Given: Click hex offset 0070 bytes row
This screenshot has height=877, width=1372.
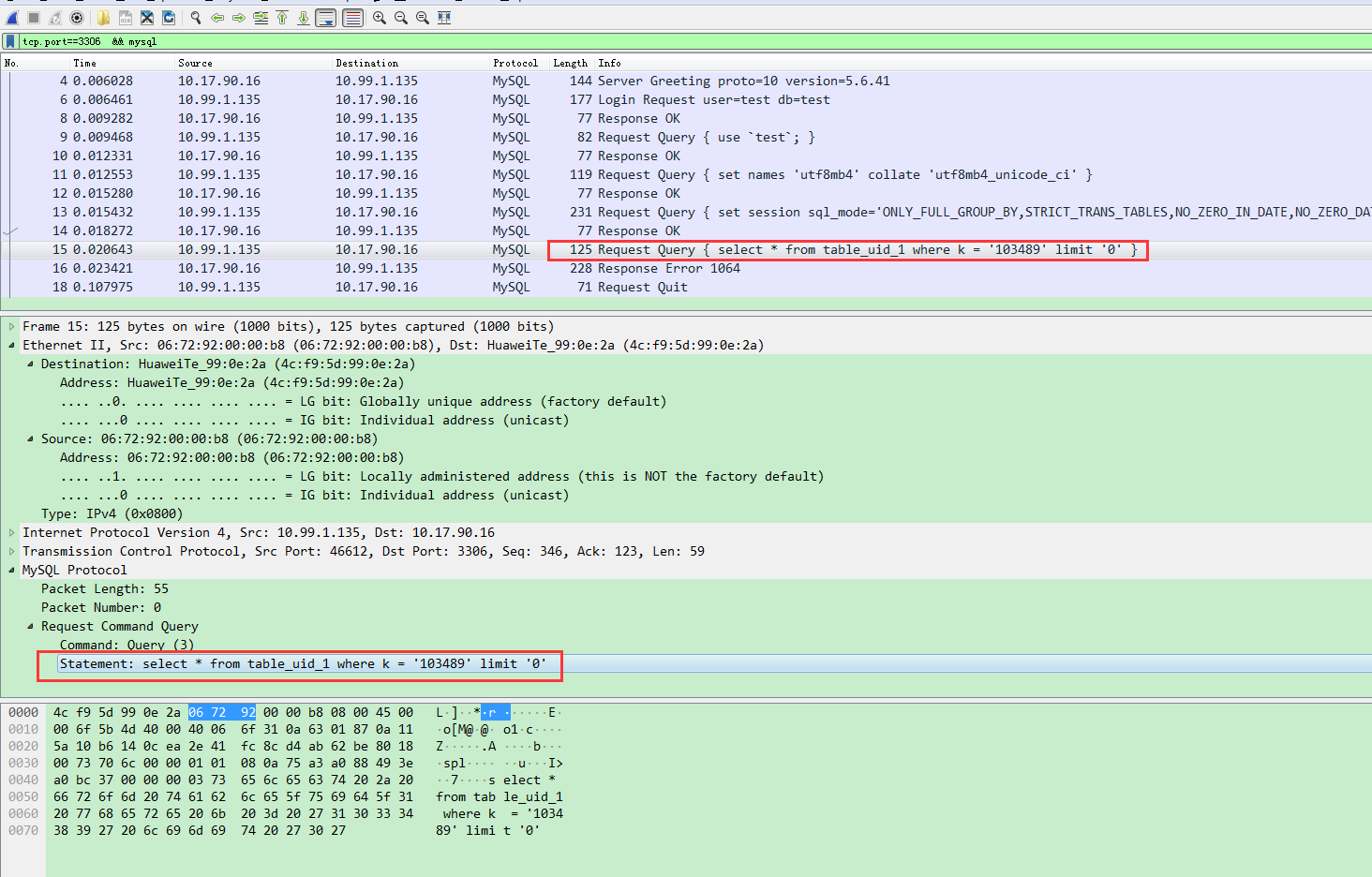Looking at the screenshot, I should (x=200, y=830).
